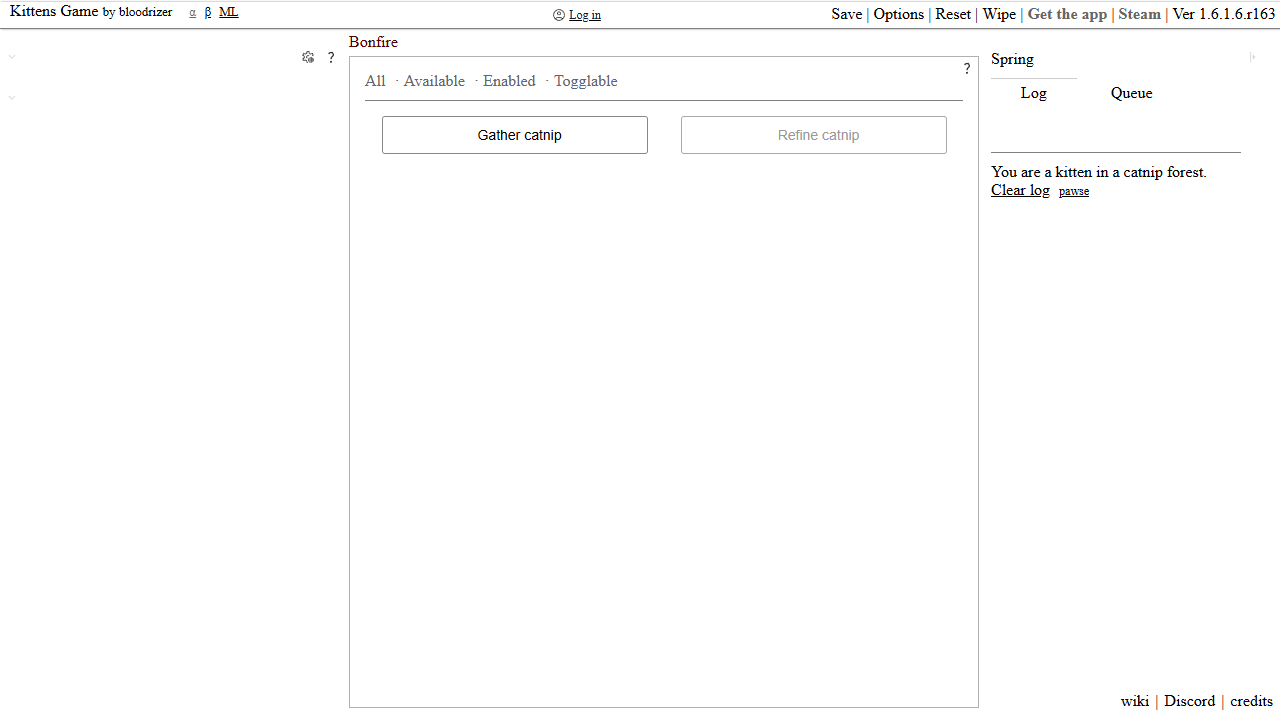Expand the second left panel chevron

point(12,97)
